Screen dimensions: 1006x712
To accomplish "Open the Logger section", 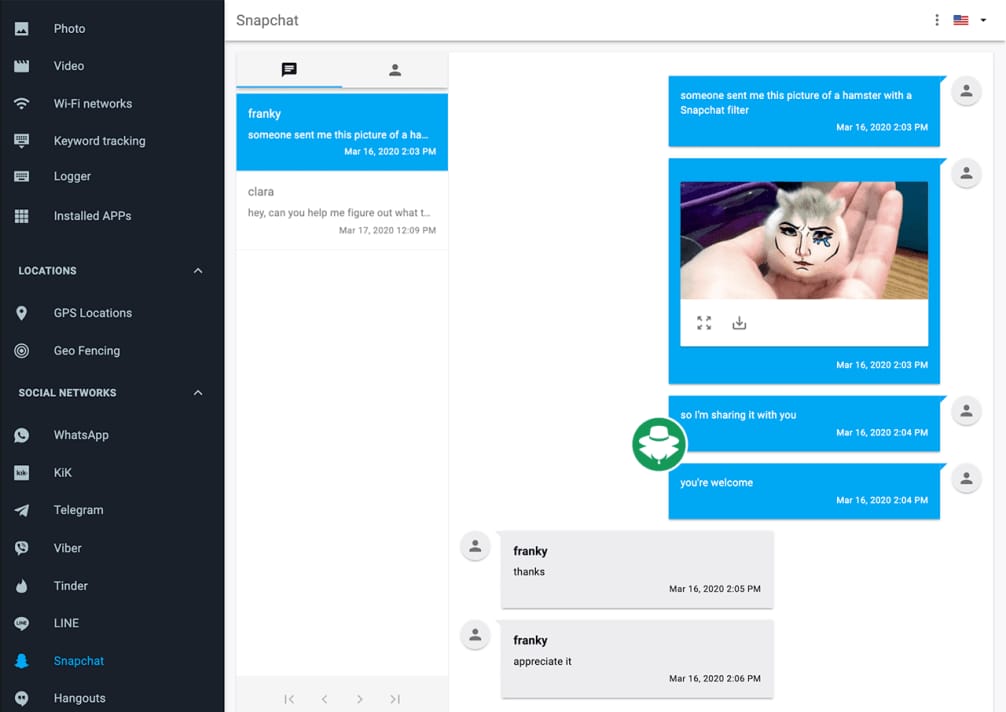I will tap(71, 176).
